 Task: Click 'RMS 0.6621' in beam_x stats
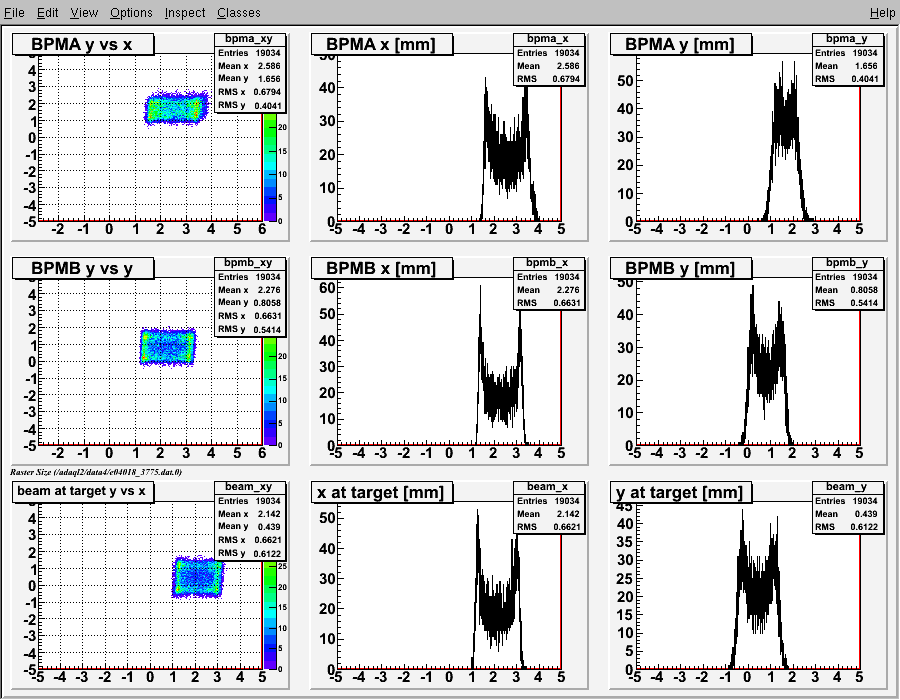(548, 527)
